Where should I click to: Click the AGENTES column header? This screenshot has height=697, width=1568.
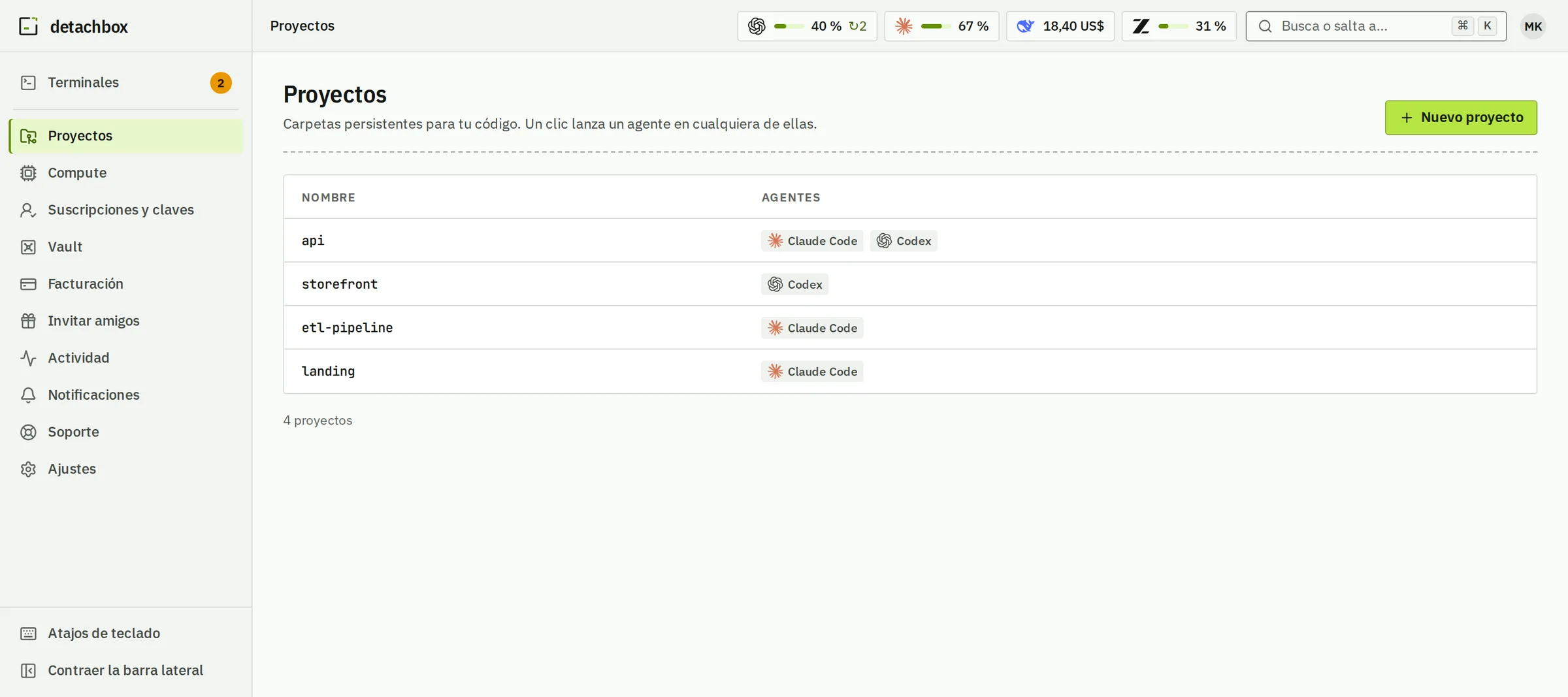tap(791, 197)
